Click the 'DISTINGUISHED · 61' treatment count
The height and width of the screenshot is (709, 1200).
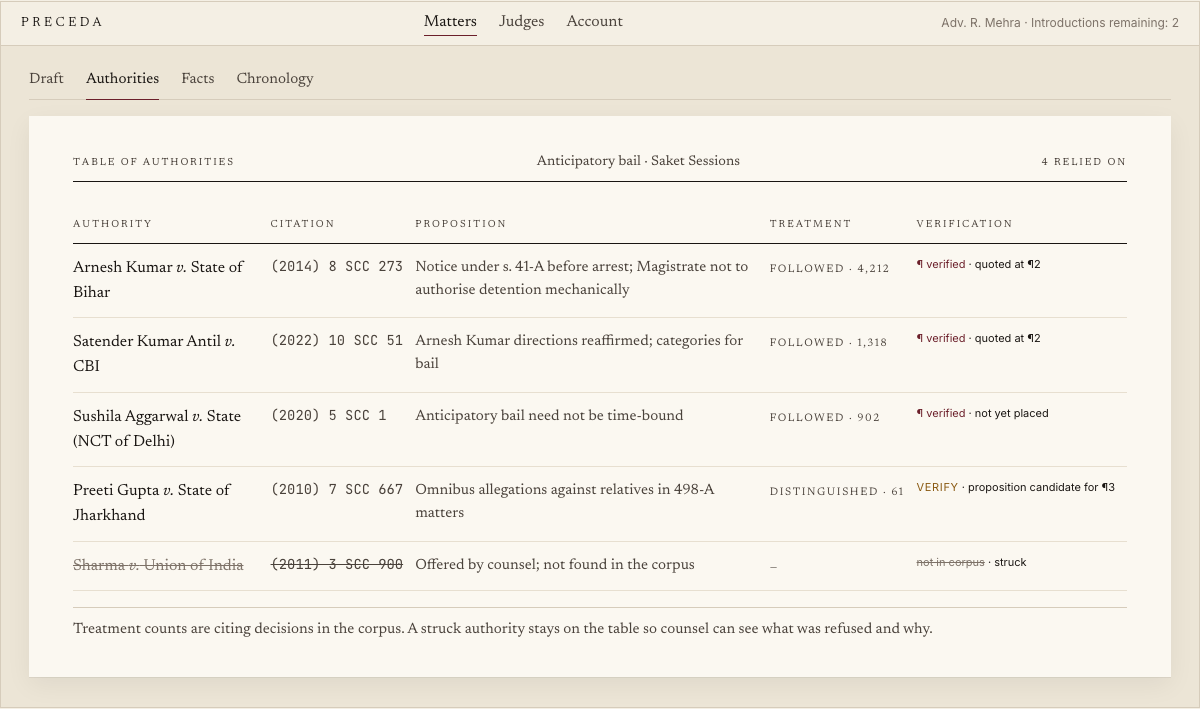(837, 491)
